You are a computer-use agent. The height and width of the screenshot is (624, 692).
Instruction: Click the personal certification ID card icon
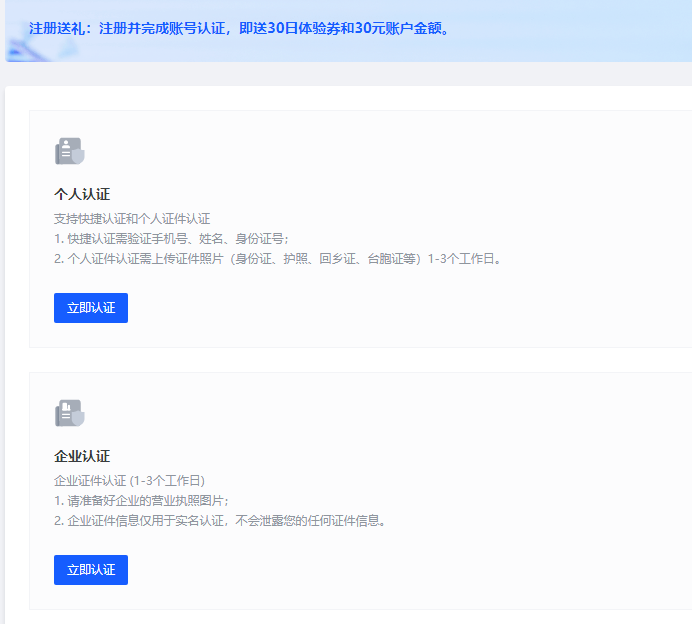[70, 151]
